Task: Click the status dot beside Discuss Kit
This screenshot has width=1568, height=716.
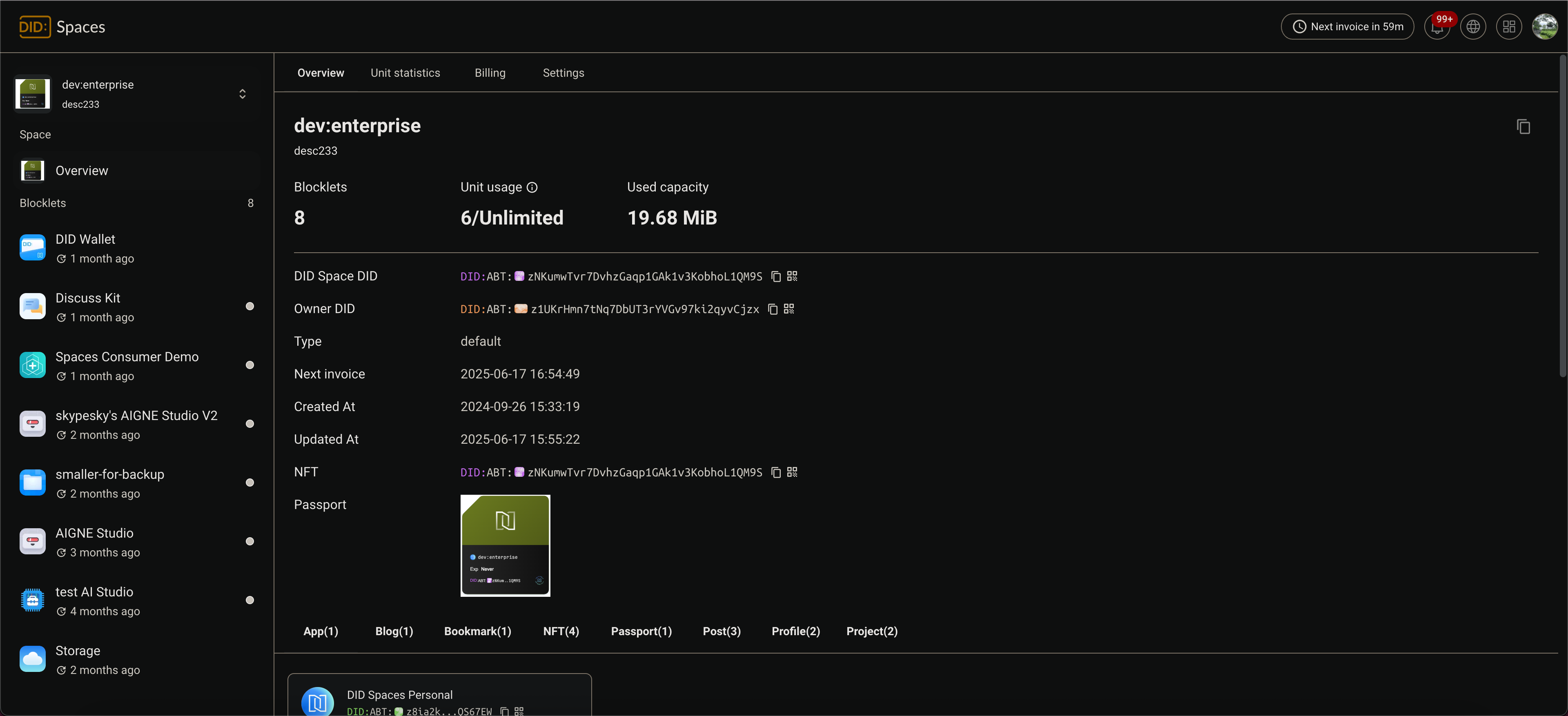Action: tap(249, 307)
